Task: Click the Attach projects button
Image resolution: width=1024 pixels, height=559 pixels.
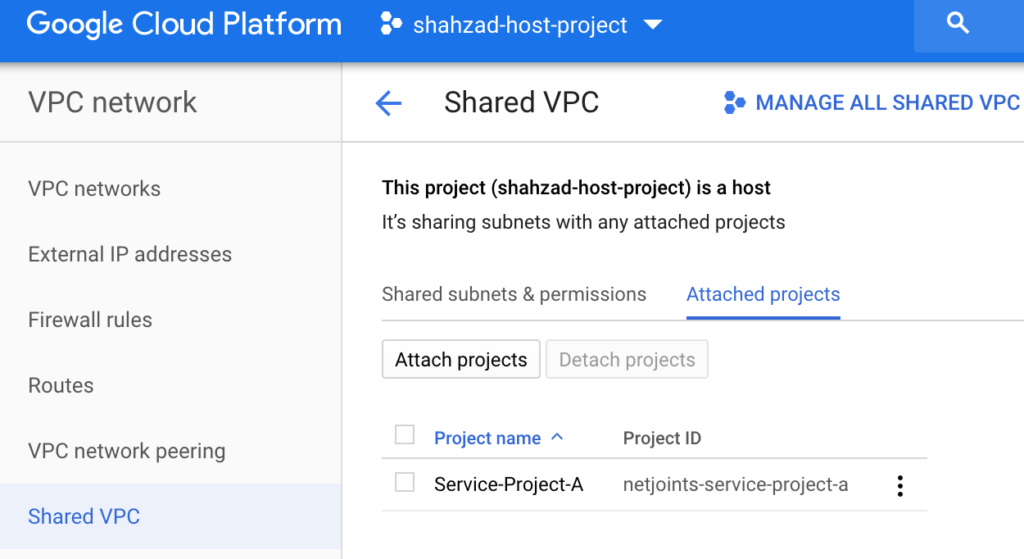Action: point(461,359)
